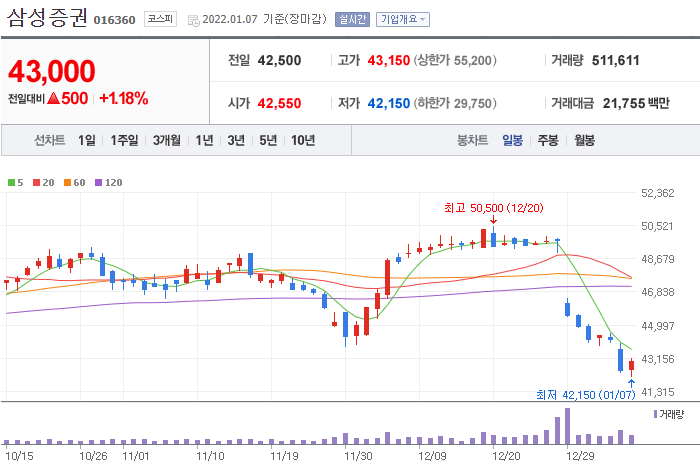Click the red up-triangle change icon

point(53,98)
